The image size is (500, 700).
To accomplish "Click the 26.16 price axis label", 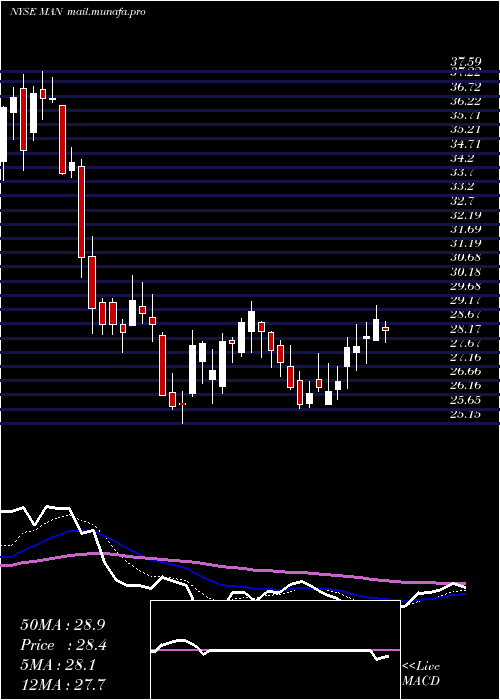I will click(466, 386).
